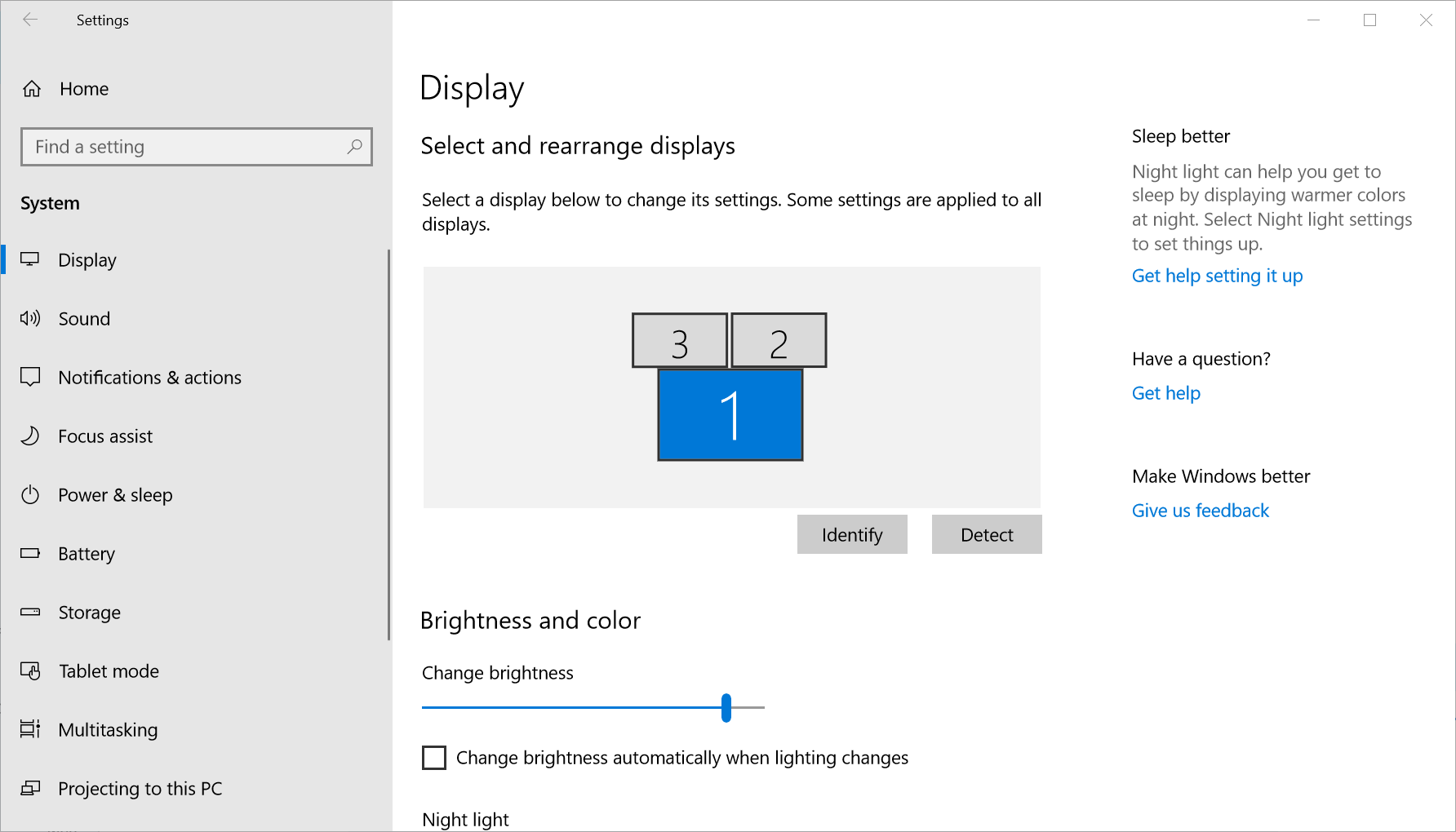Click the Sound speaker icon
This screenshot has height=832, width=1456.
[30, 319]
